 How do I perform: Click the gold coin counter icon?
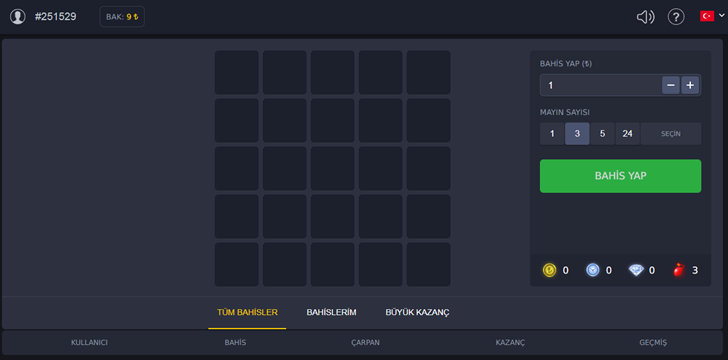(549, 270)
